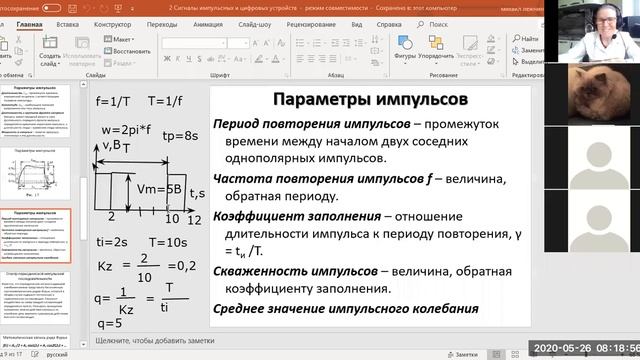
Task: Click the Redo arrow icon
Action: coord(103,8)
